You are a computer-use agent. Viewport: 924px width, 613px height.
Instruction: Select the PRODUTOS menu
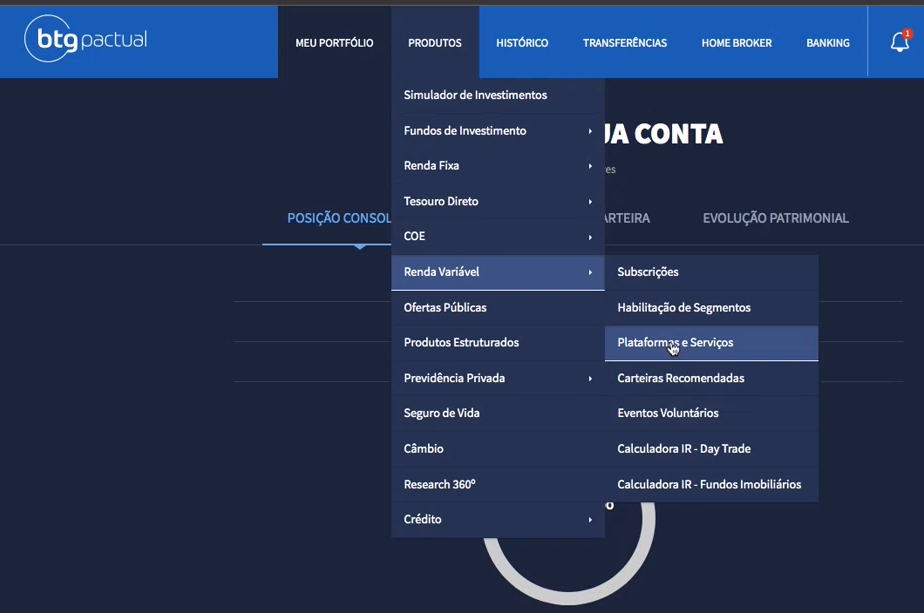coord(435,43)
